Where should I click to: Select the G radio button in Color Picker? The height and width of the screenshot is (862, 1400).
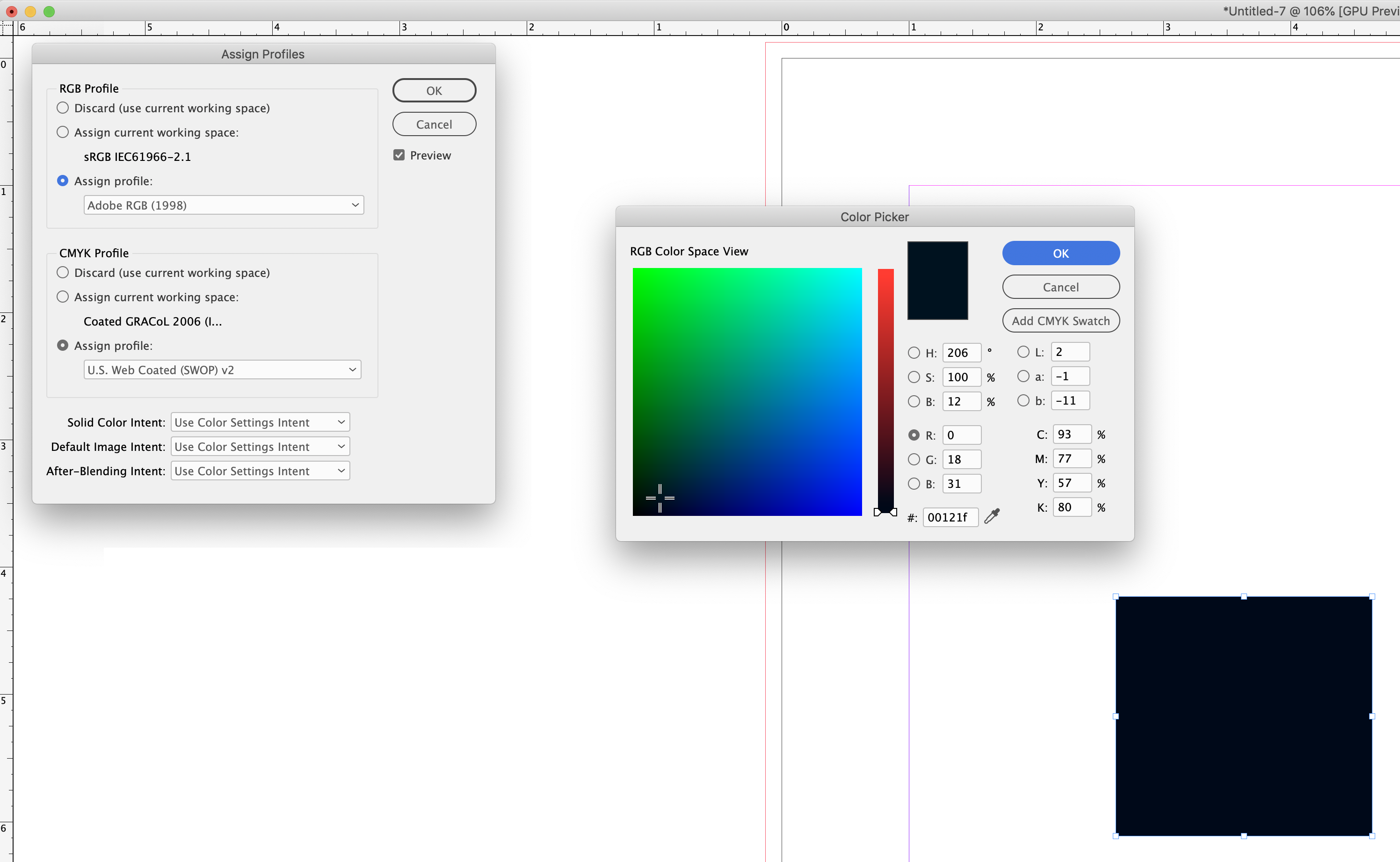914,459
